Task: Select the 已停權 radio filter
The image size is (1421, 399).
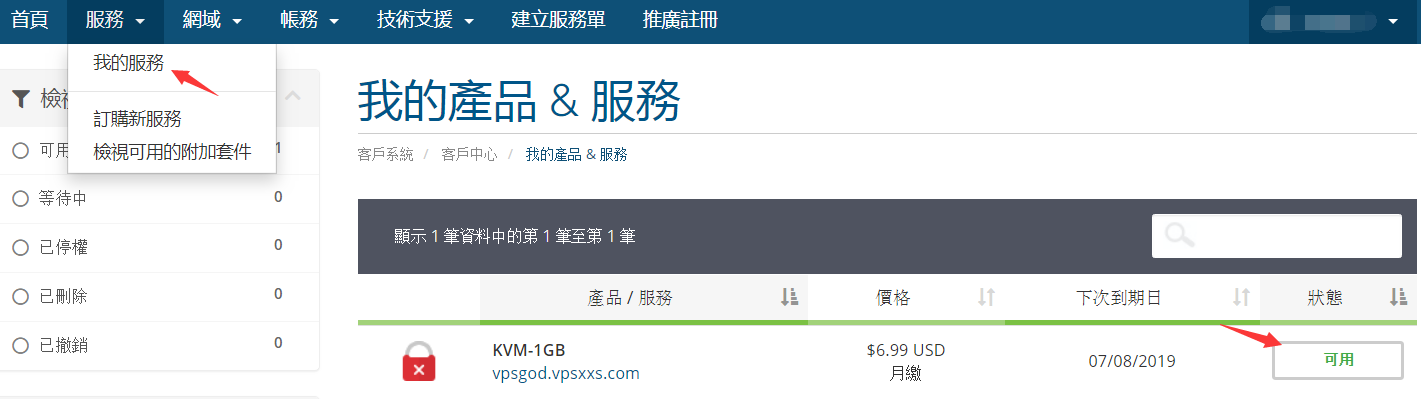Action: click(20, 248)
